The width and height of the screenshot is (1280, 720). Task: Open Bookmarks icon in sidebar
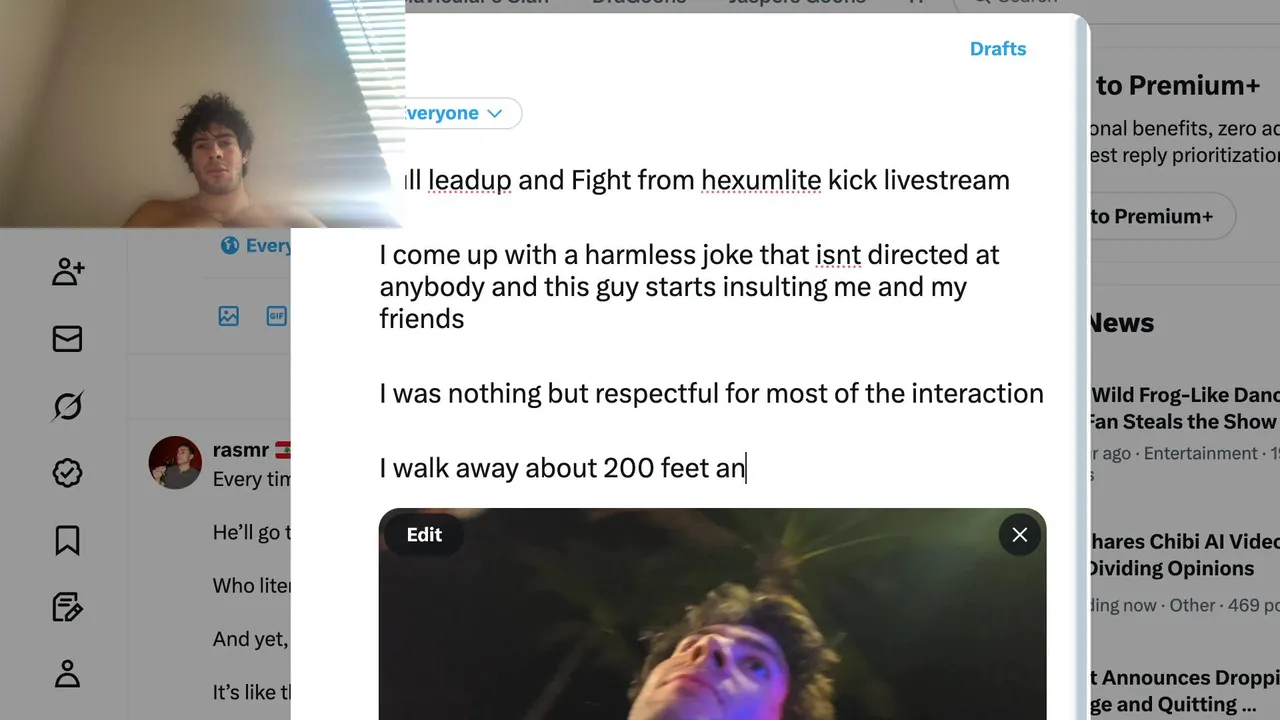(67, 540)
